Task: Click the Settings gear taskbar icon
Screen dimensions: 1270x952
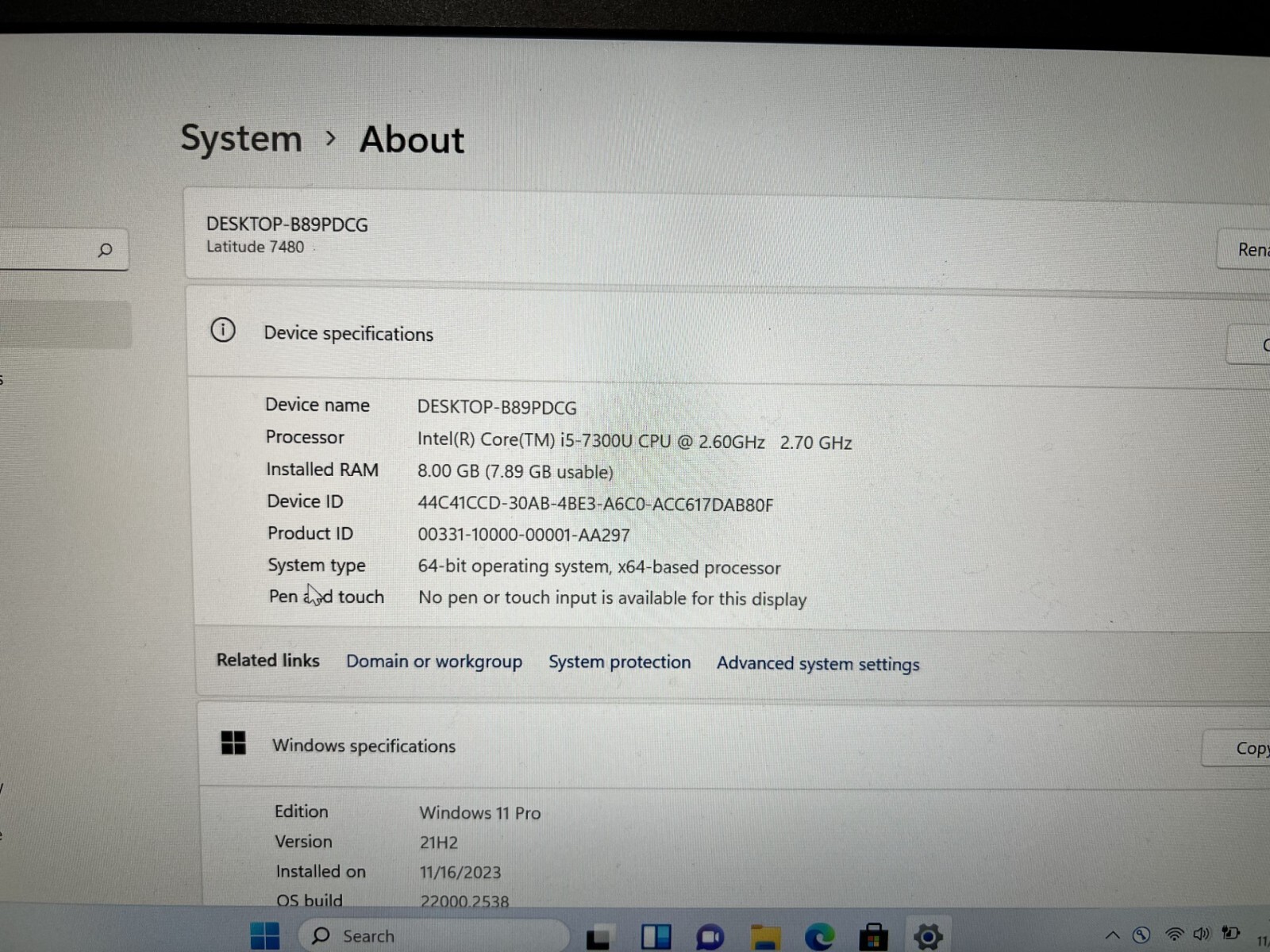Action: [x=927, y=937]
